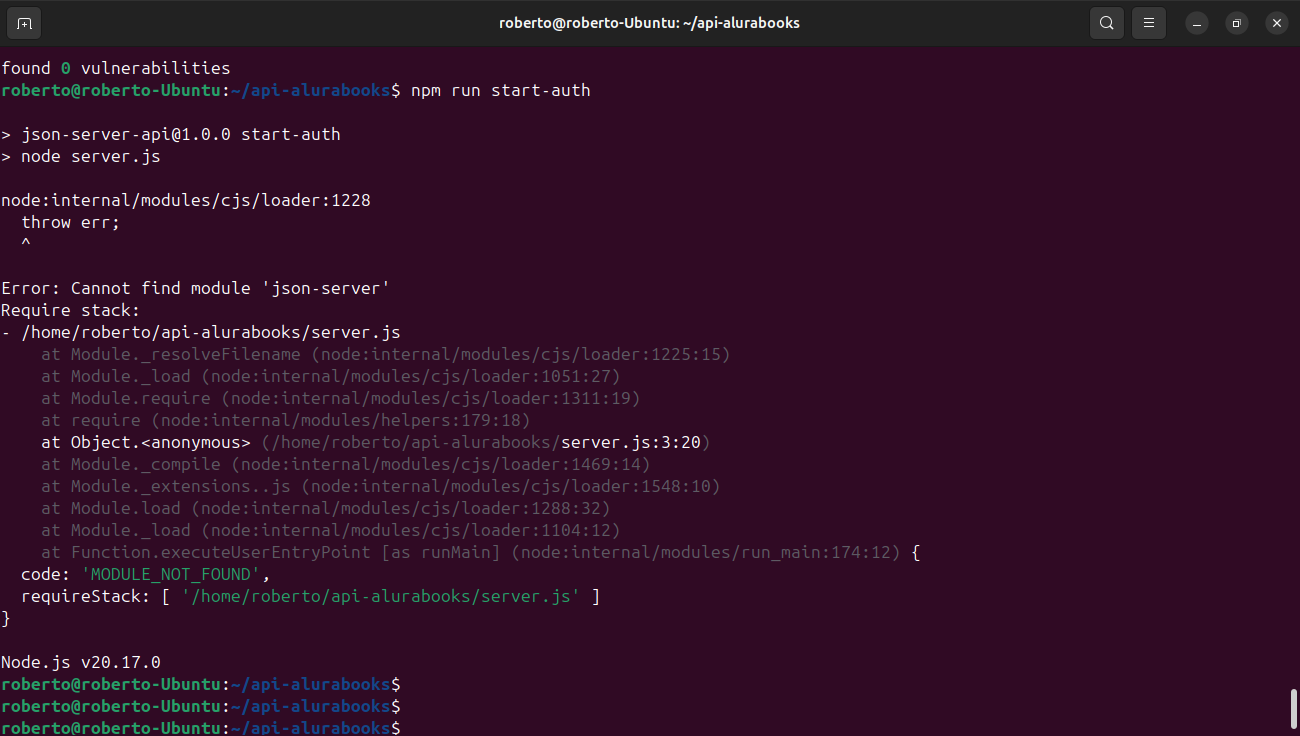Click 'at Module._extensions..js' stack line
1300x736 pixels.
tap(381, 486)
